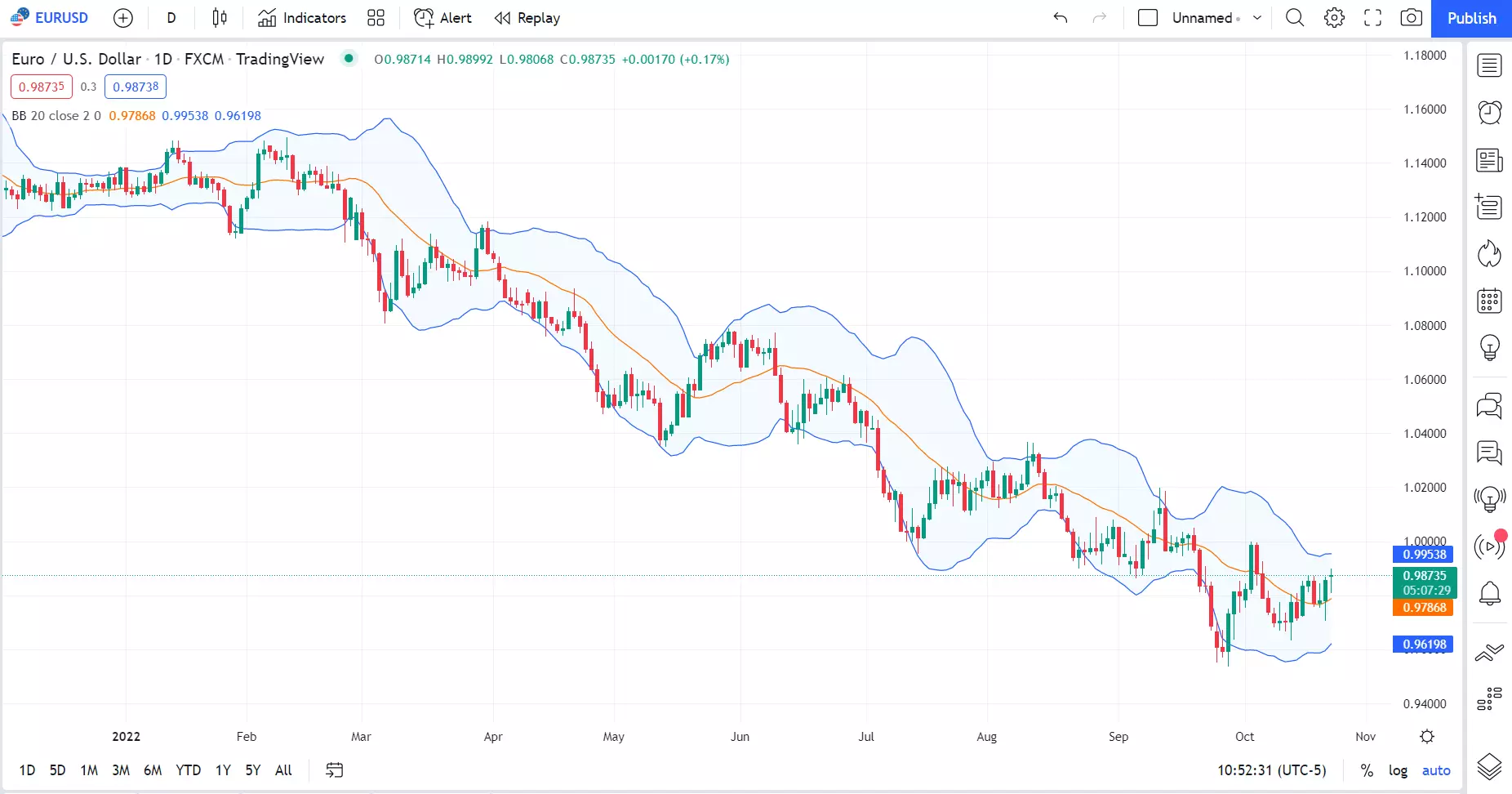Change the D chart interval

pos(171,18)
